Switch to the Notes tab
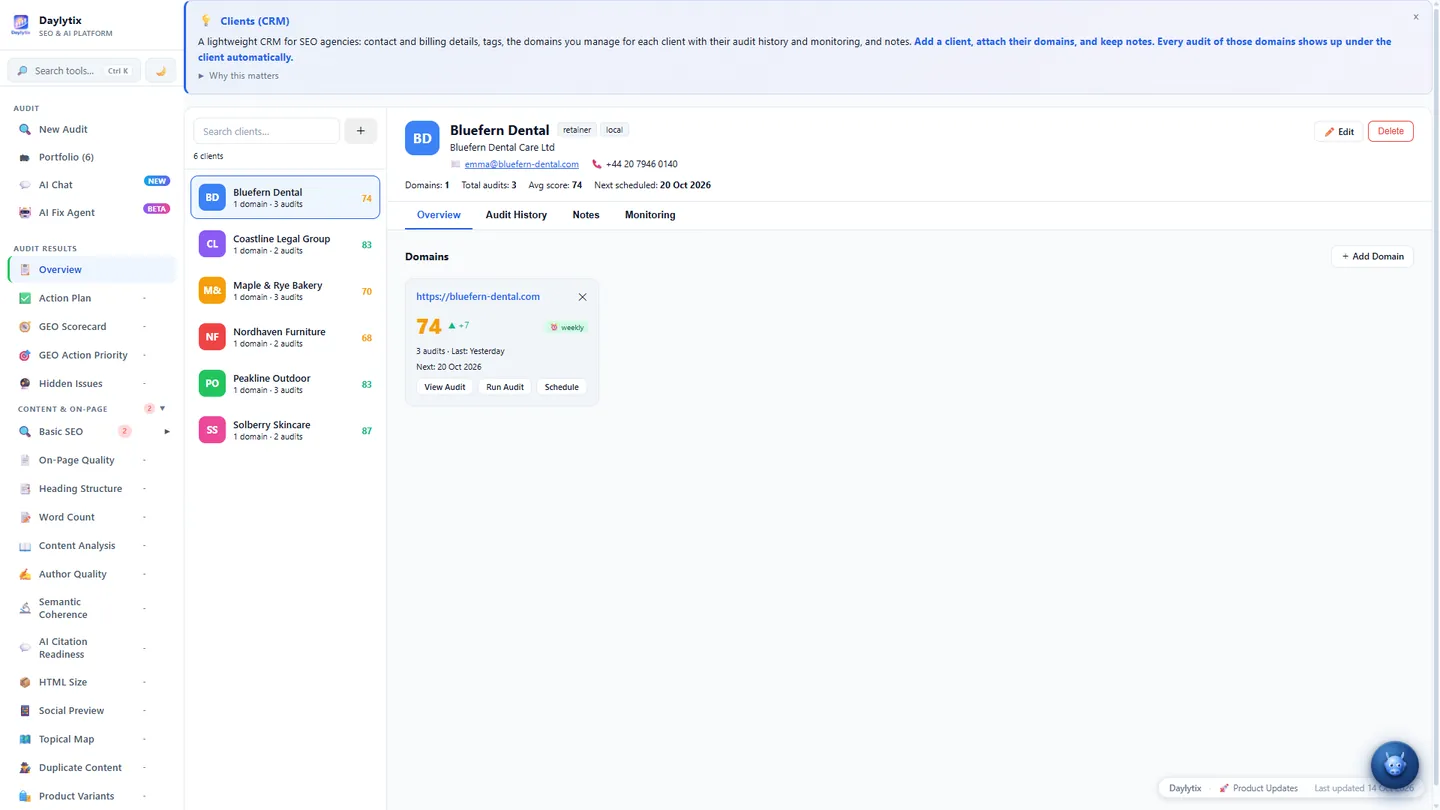The image size is (1440, 810). tap(586, 215)
